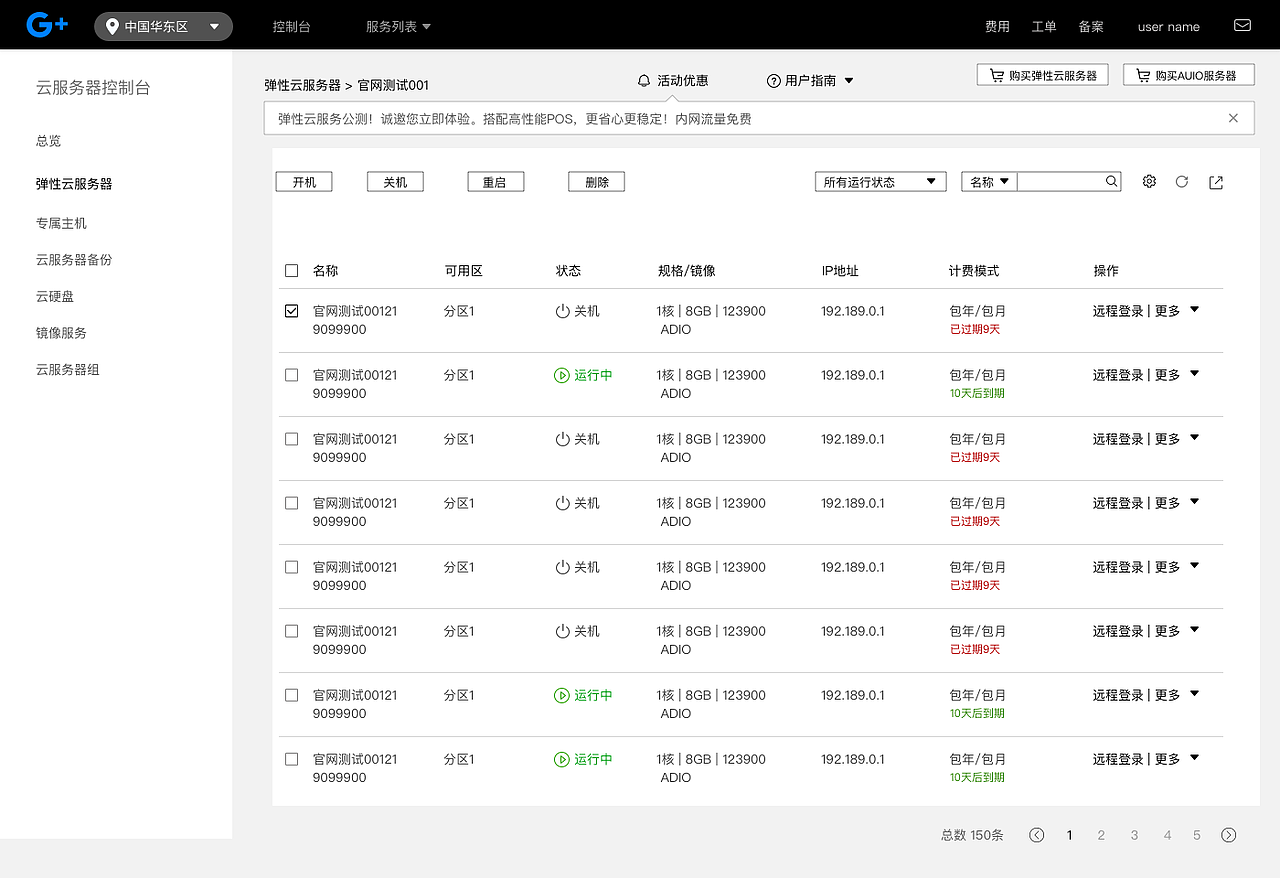Open the 中国华东区 region selector
This screenshot has height=878, width=1280.
(x=163, y=26)
